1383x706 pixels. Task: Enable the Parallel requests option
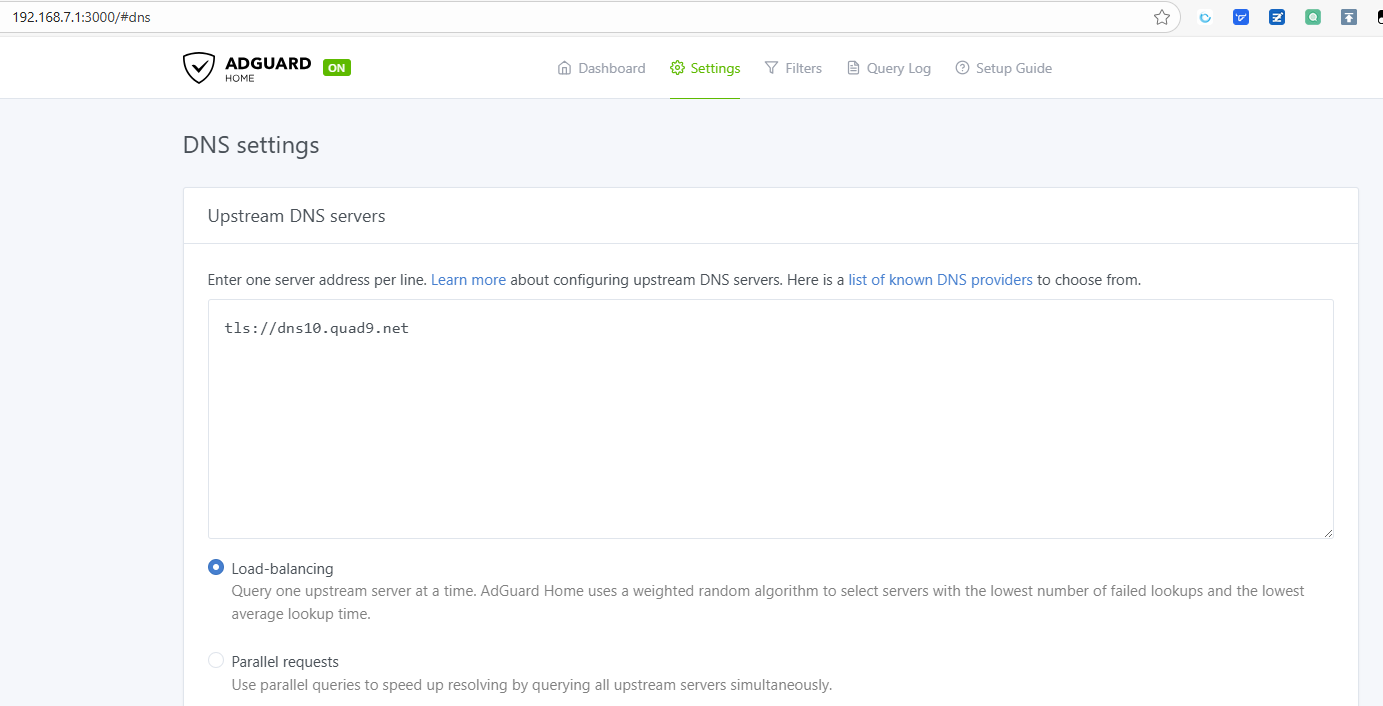click(216, 660)
